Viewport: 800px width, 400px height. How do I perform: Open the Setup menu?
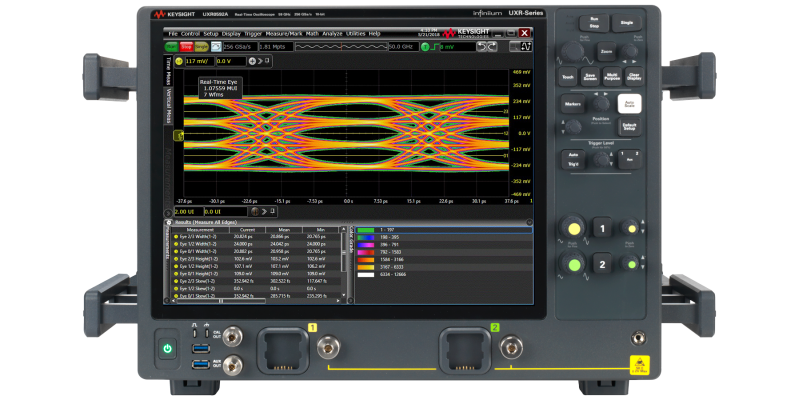point(211,34)
